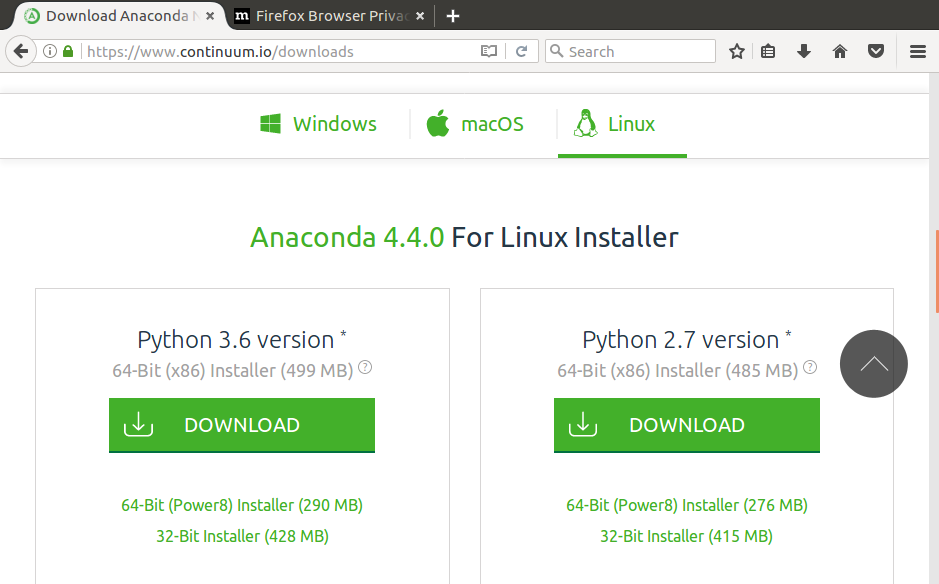Image resolution: width=939 pixels, height=584 pixels.
Task: Click the page vertical scrollbar thumb
Action: 937,271
